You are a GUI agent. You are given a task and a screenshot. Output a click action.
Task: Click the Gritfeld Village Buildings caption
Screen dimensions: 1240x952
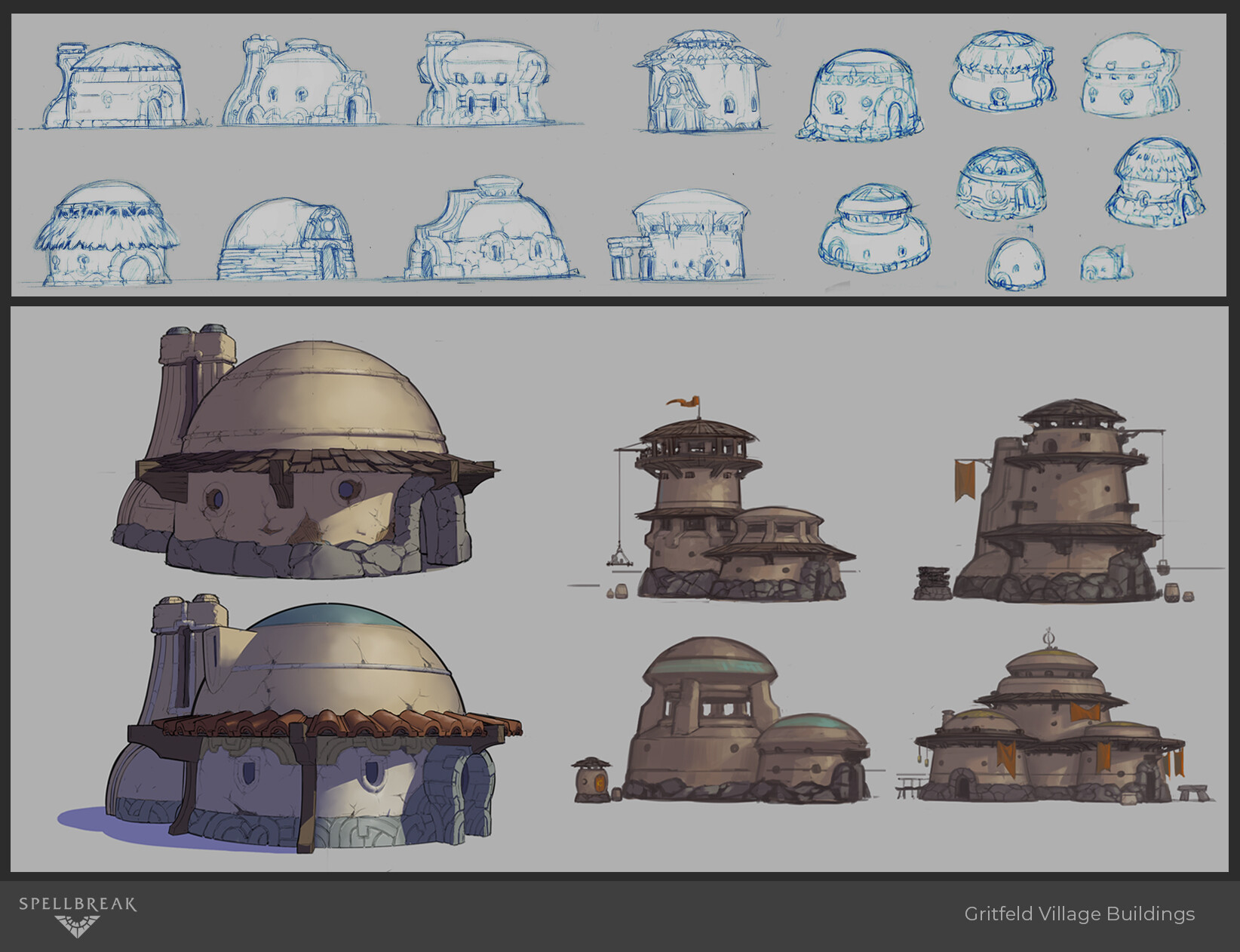coord(1079,914)
